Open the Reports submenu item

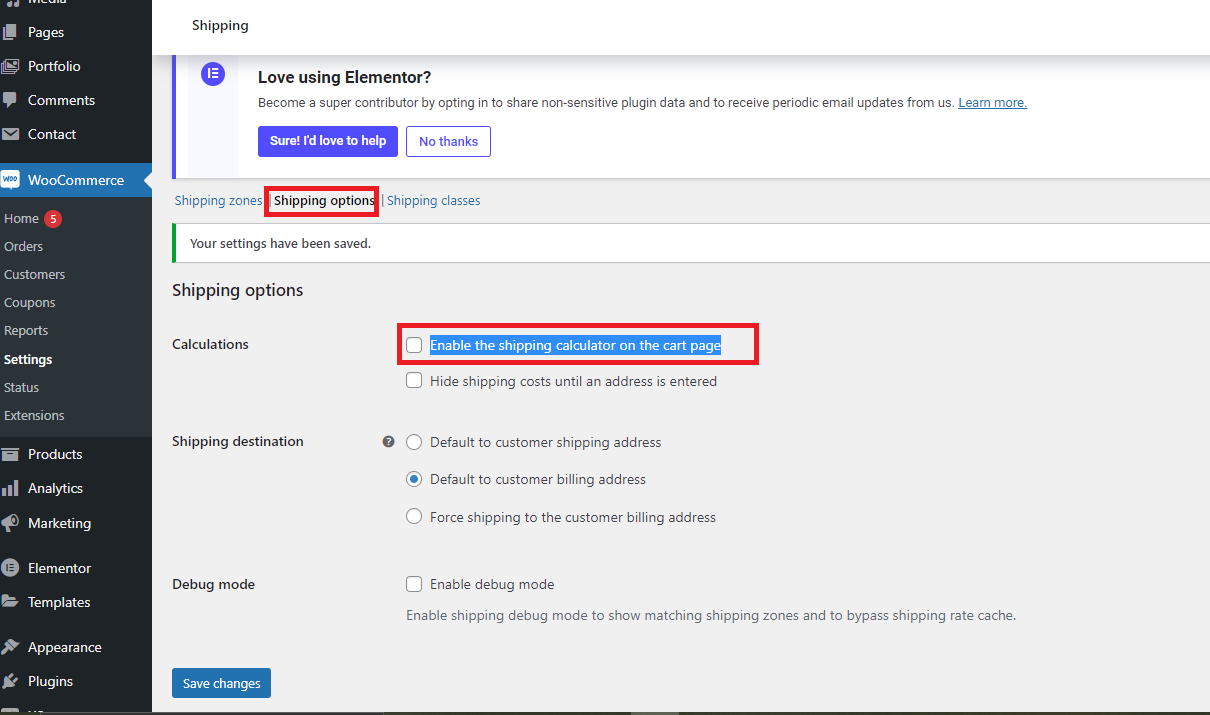[26, 330]
